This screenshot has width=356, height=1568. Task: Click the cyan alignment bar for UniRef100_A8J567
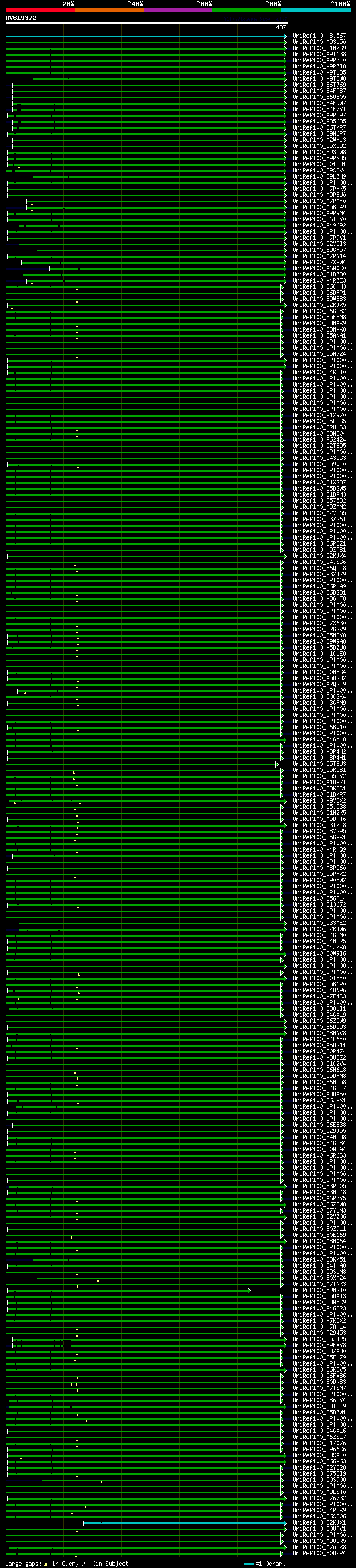tap(146, 36)
